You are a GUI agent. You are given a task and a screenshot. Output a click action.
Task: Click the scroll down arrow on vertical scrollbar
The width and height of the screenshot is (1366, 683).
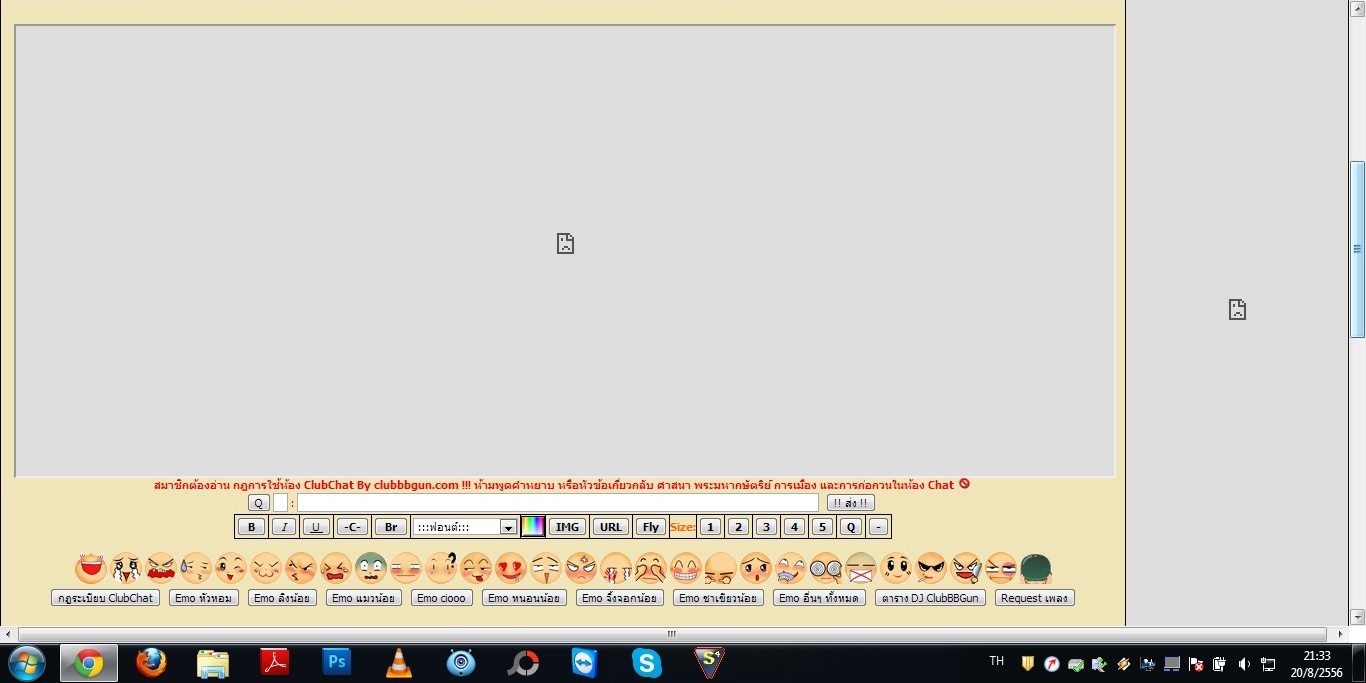pyautogui.click(x=1357, y=617)
